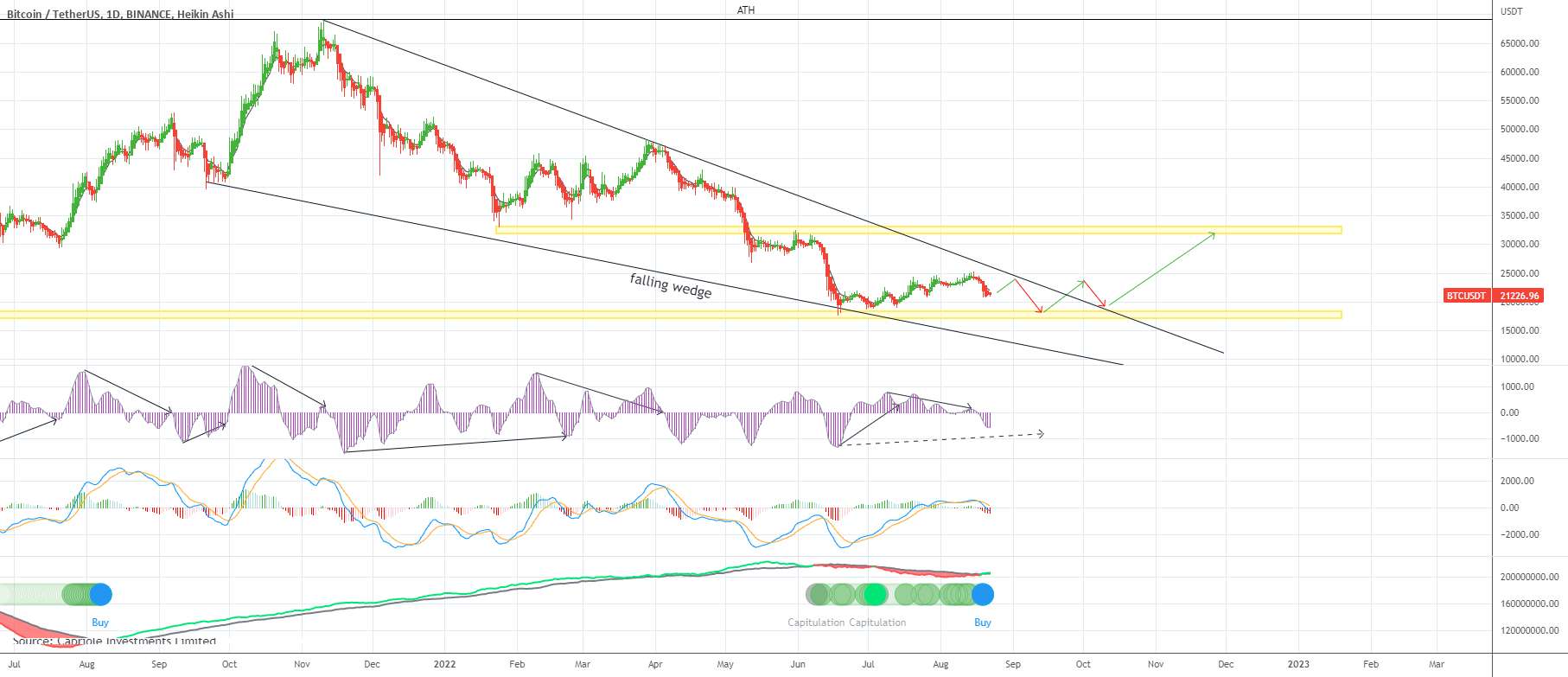This screenshot has height=677, width=1568.
Task: Select the 'falling wedge' text annotation
Action: point(671,285)
